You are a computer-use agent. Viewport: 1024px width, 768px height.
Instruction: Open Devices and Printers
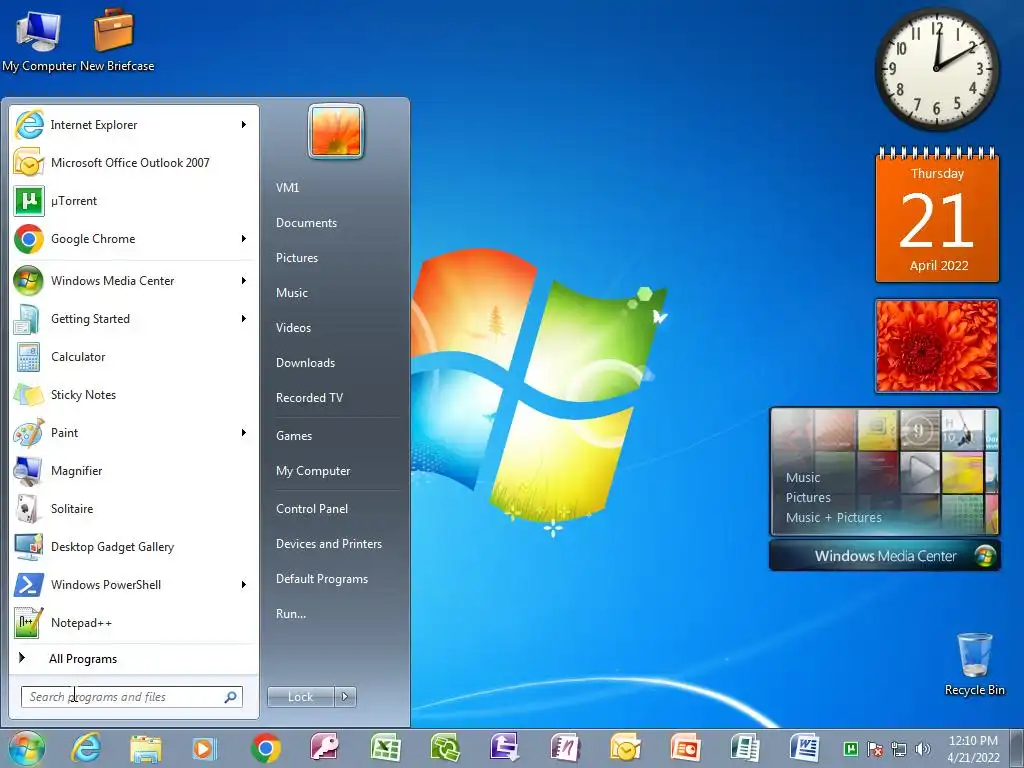(x=328, y=543)
